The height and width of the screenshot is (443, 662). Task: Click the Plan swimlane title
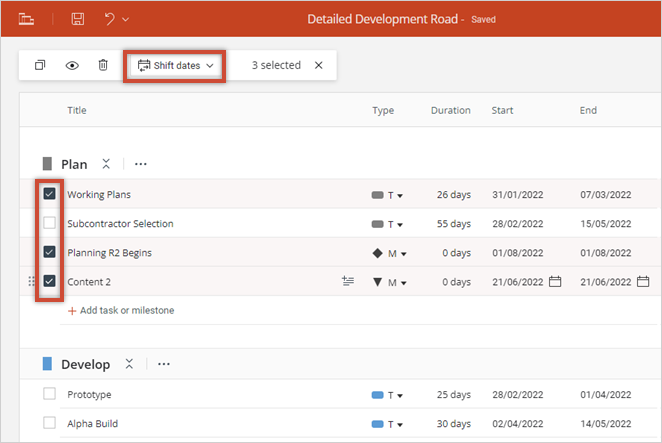[x=74, y=164]
